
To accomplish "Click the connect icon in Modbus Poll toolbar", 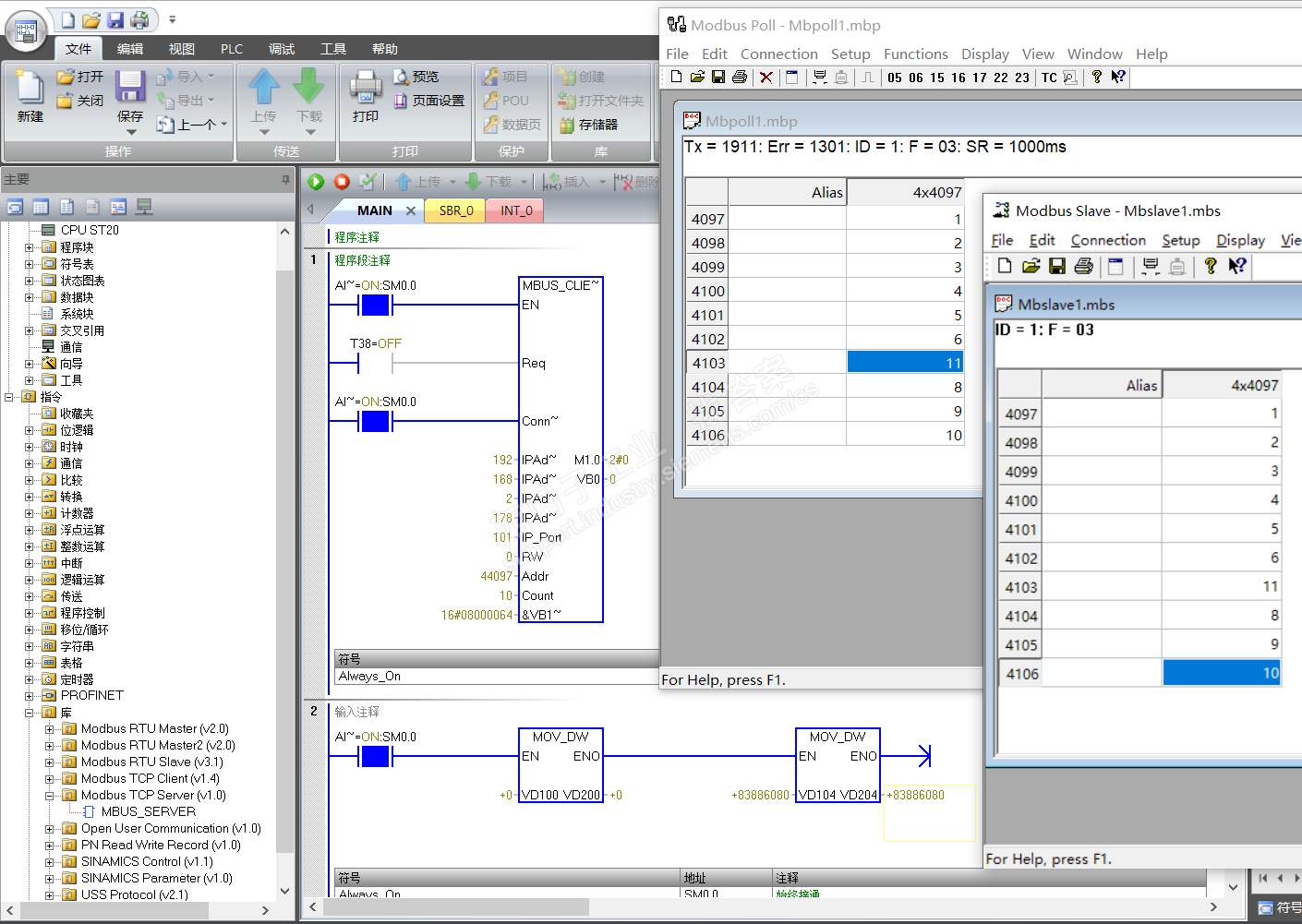I will point(819,78).
